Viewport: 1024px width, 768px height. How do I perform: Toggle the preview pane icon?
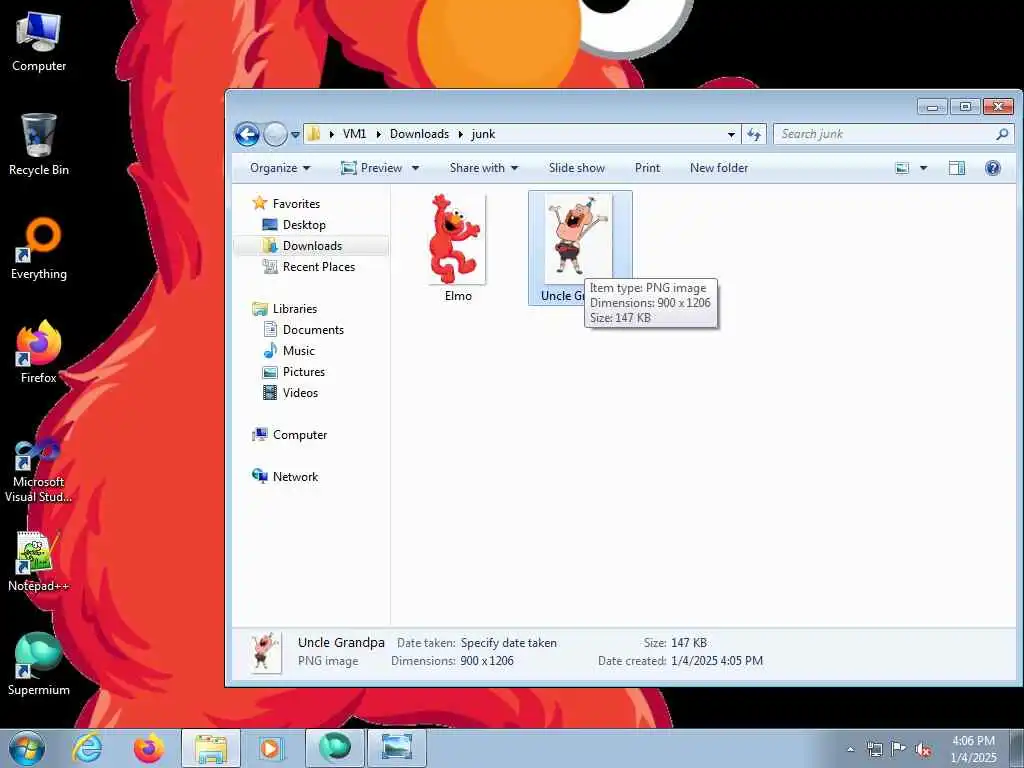click(957, 168)
